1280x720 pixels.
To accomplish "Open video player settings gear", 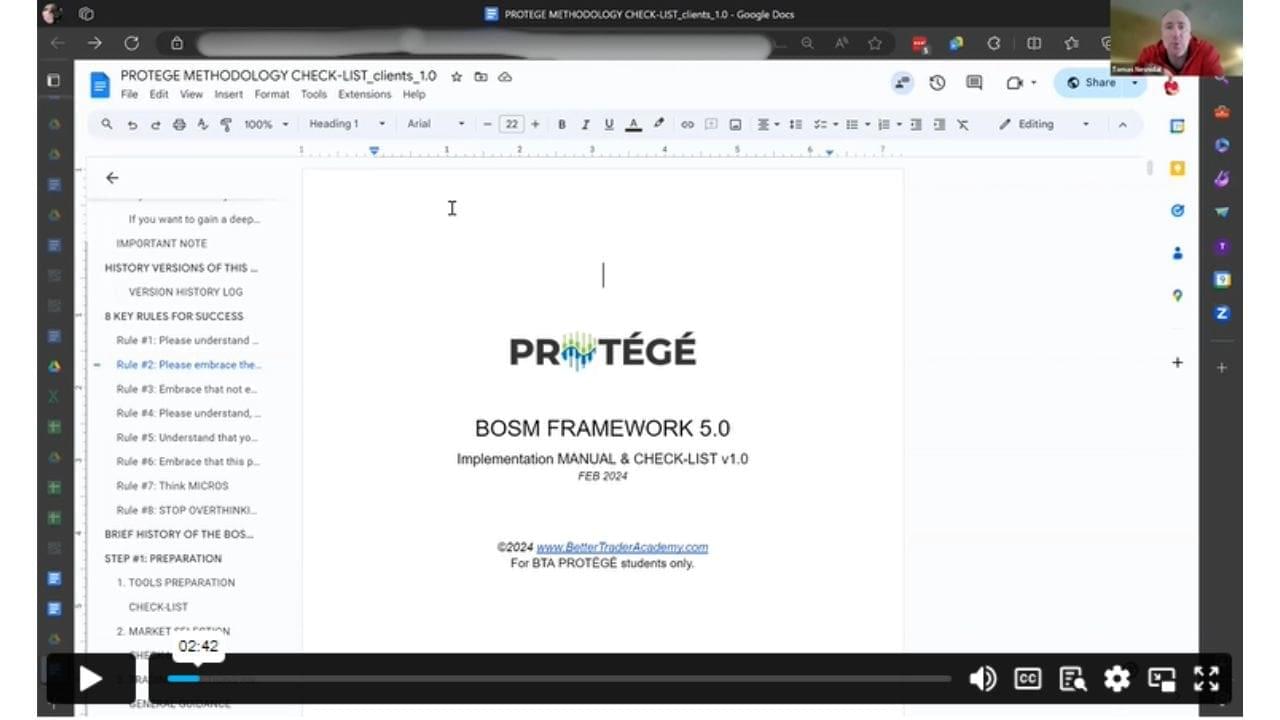I will pos(1116,679).
